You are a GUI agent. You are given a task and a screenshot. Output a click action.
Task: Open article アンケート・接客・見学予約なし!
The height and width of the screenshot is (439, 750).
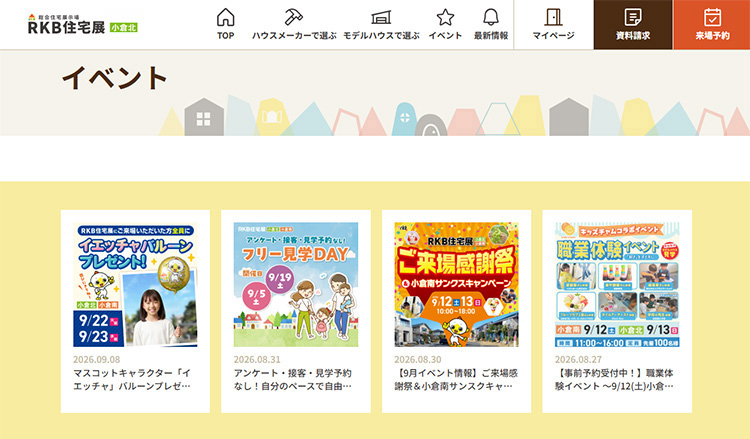(x=293, y=379)
